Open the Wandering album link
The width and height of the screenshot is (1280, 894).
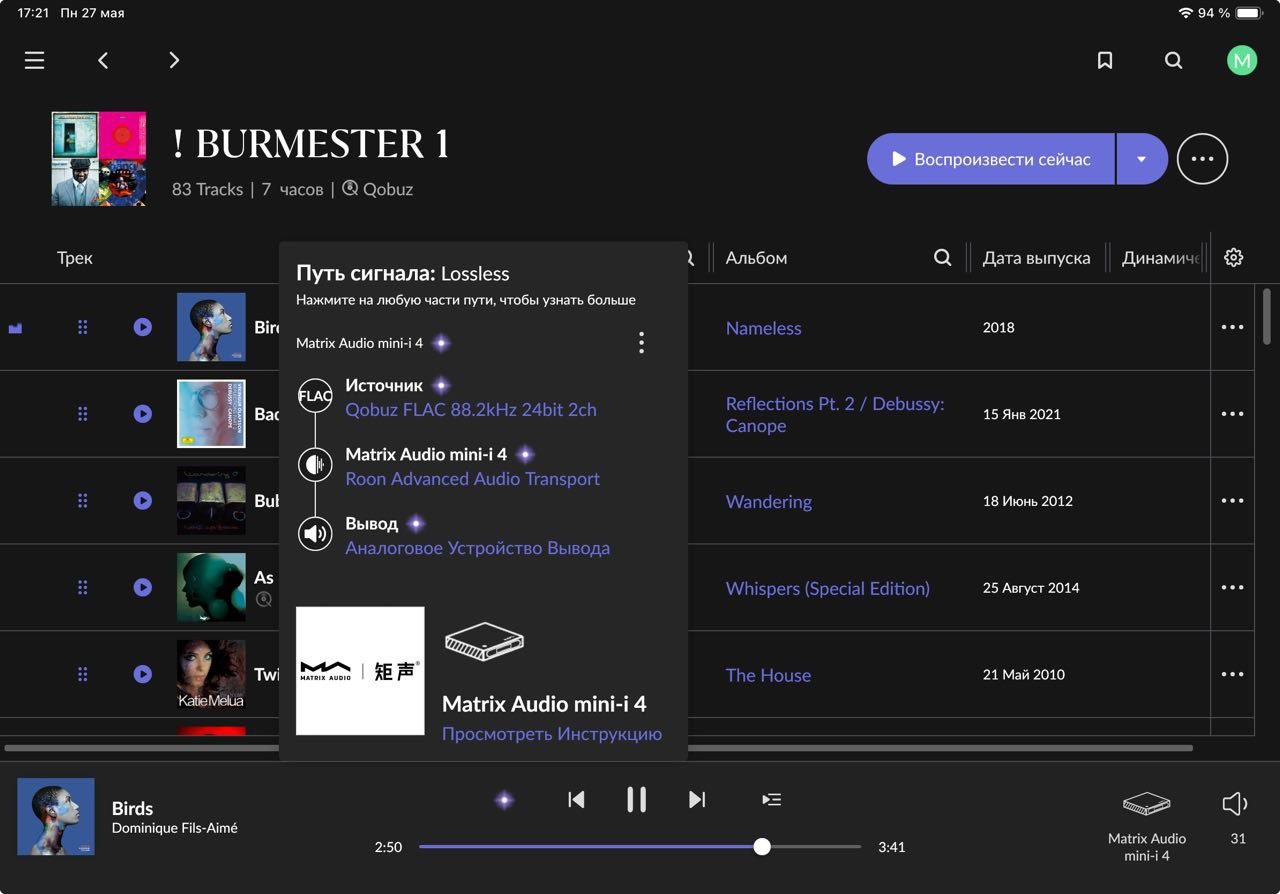[x=769, y=502]
